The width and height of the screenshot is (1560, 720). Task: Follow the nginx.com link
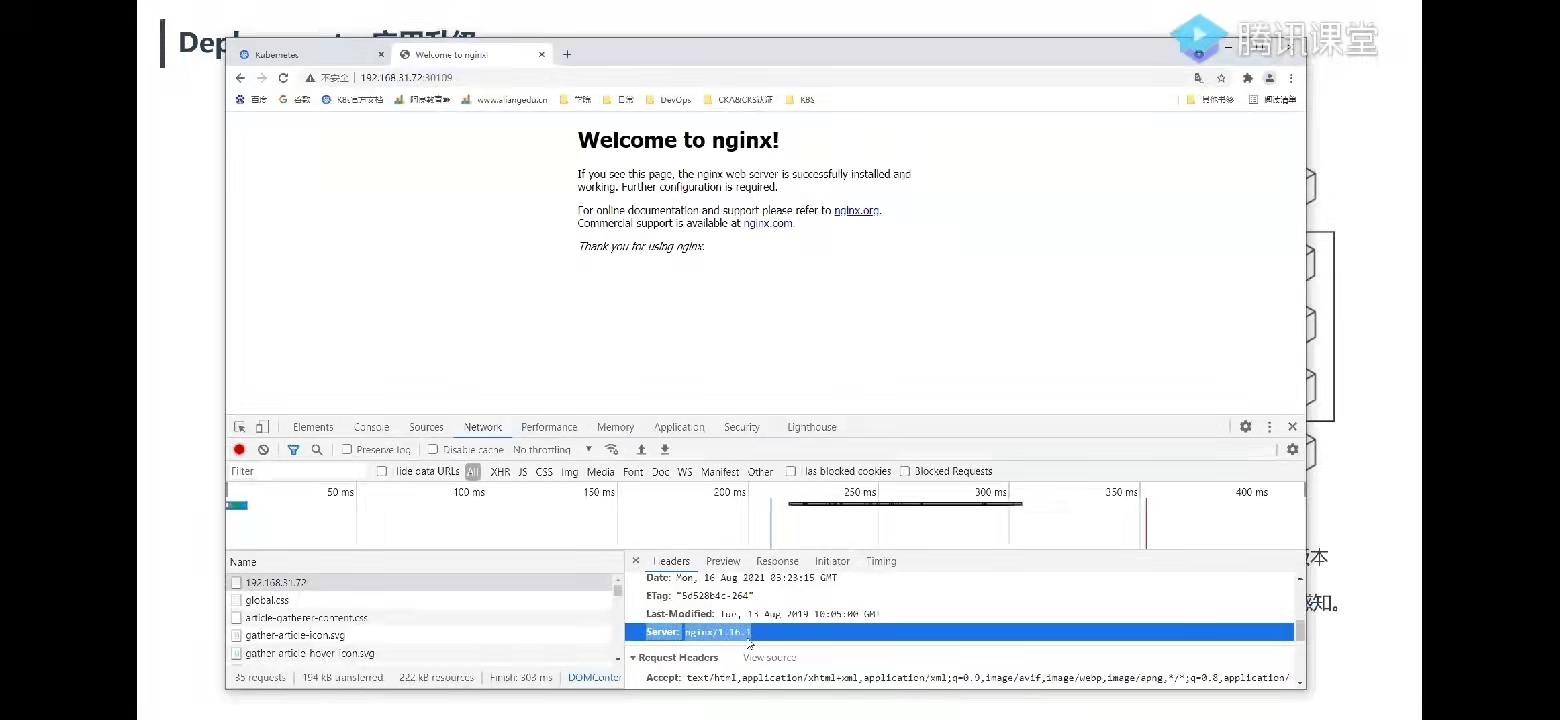tap(767, 224)
